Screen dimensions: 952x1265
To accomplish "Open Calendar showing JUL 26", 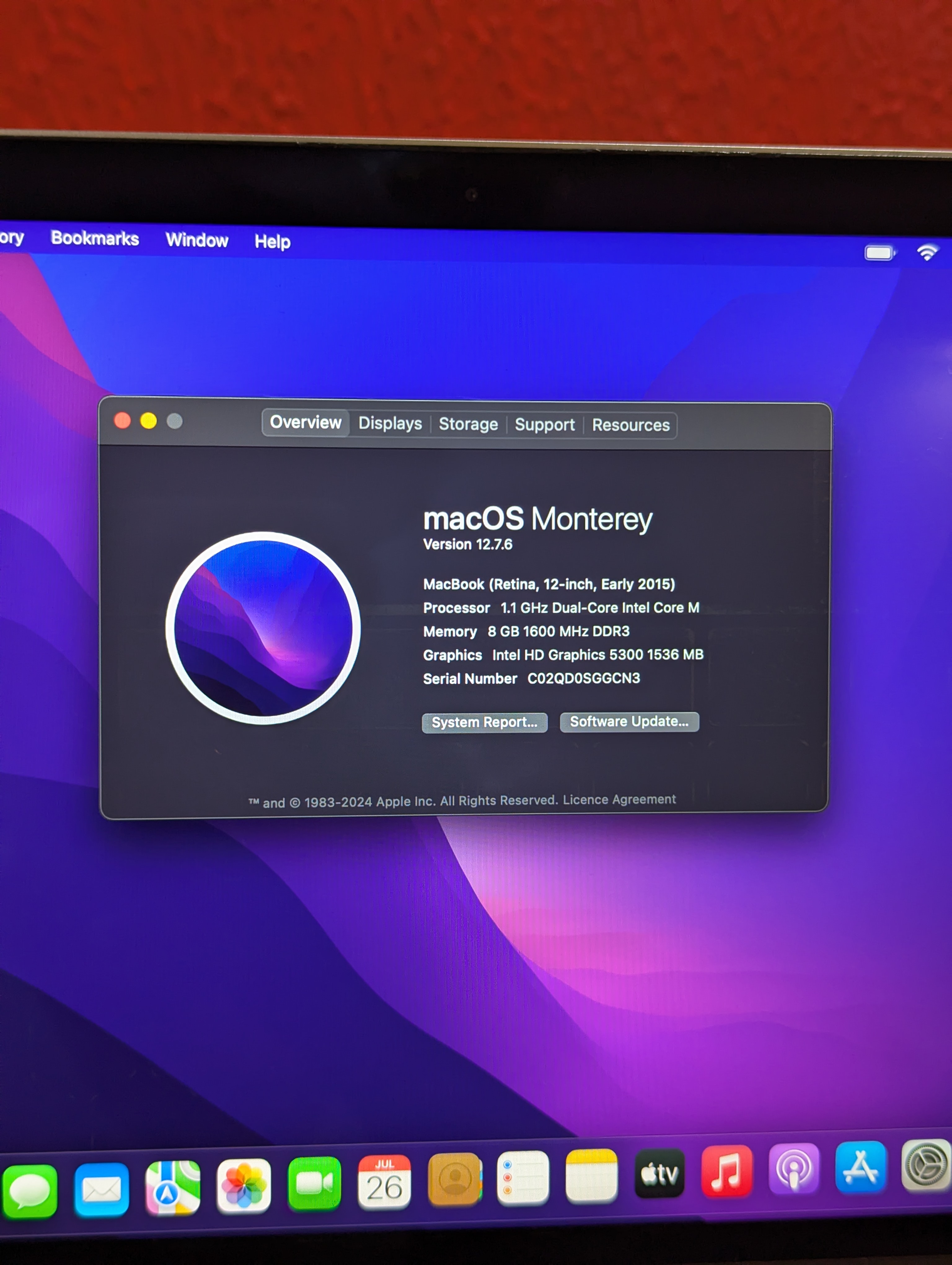I will (x=385, y=1182).
